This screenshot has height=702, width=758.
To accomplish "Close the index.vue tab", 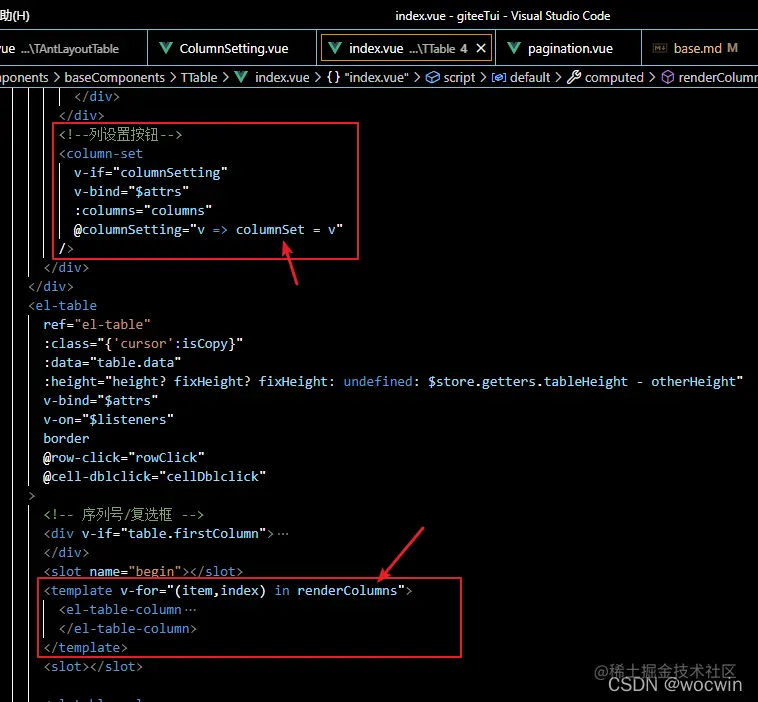I will (481, 48).
